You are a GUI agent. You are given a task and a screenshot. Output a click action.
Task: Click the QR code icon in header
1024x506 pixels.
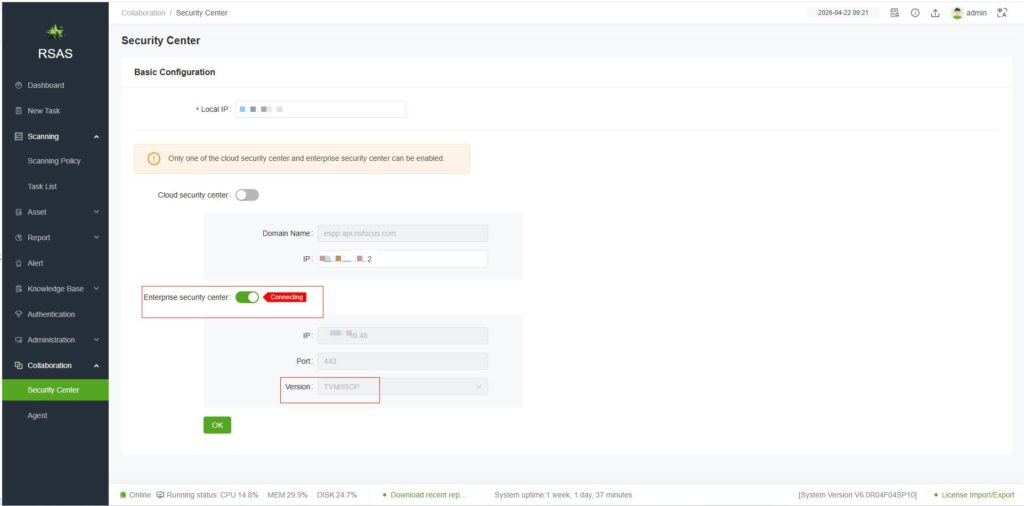tap(895, 13)
